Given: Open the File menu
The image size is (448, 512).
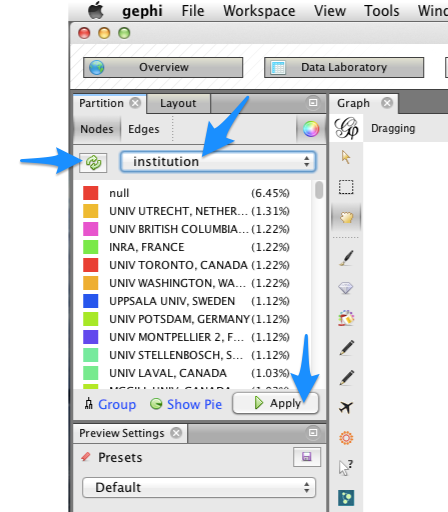Looking at the screenshot, I should pyautogui.click(x=193, y=11).
